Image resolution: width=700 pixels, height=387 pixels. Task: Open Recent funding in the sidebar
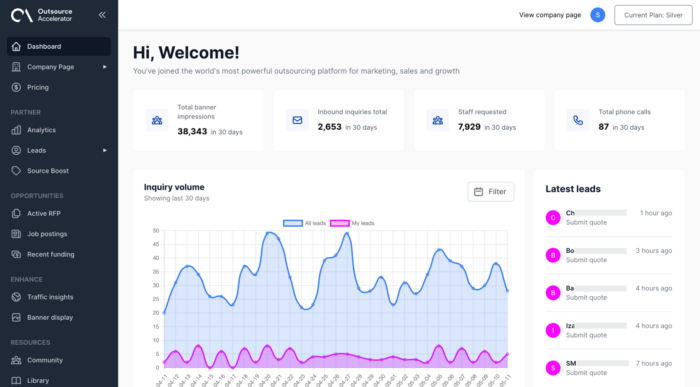59,254
